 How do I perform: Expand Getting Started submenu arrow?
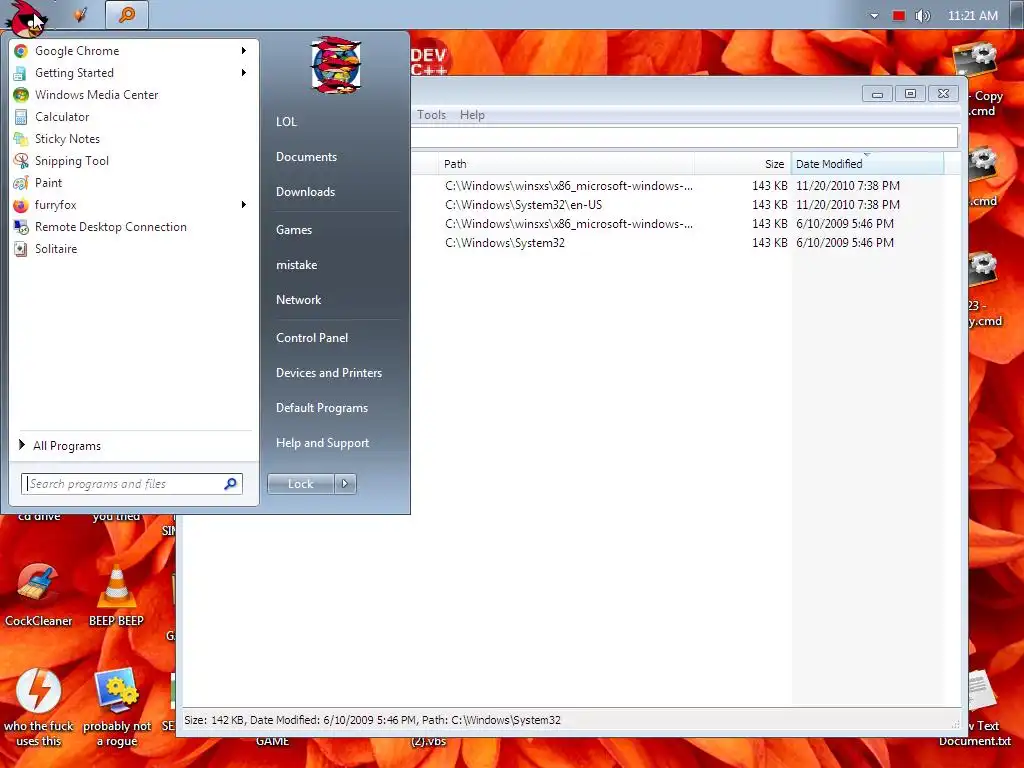point(244,72)
